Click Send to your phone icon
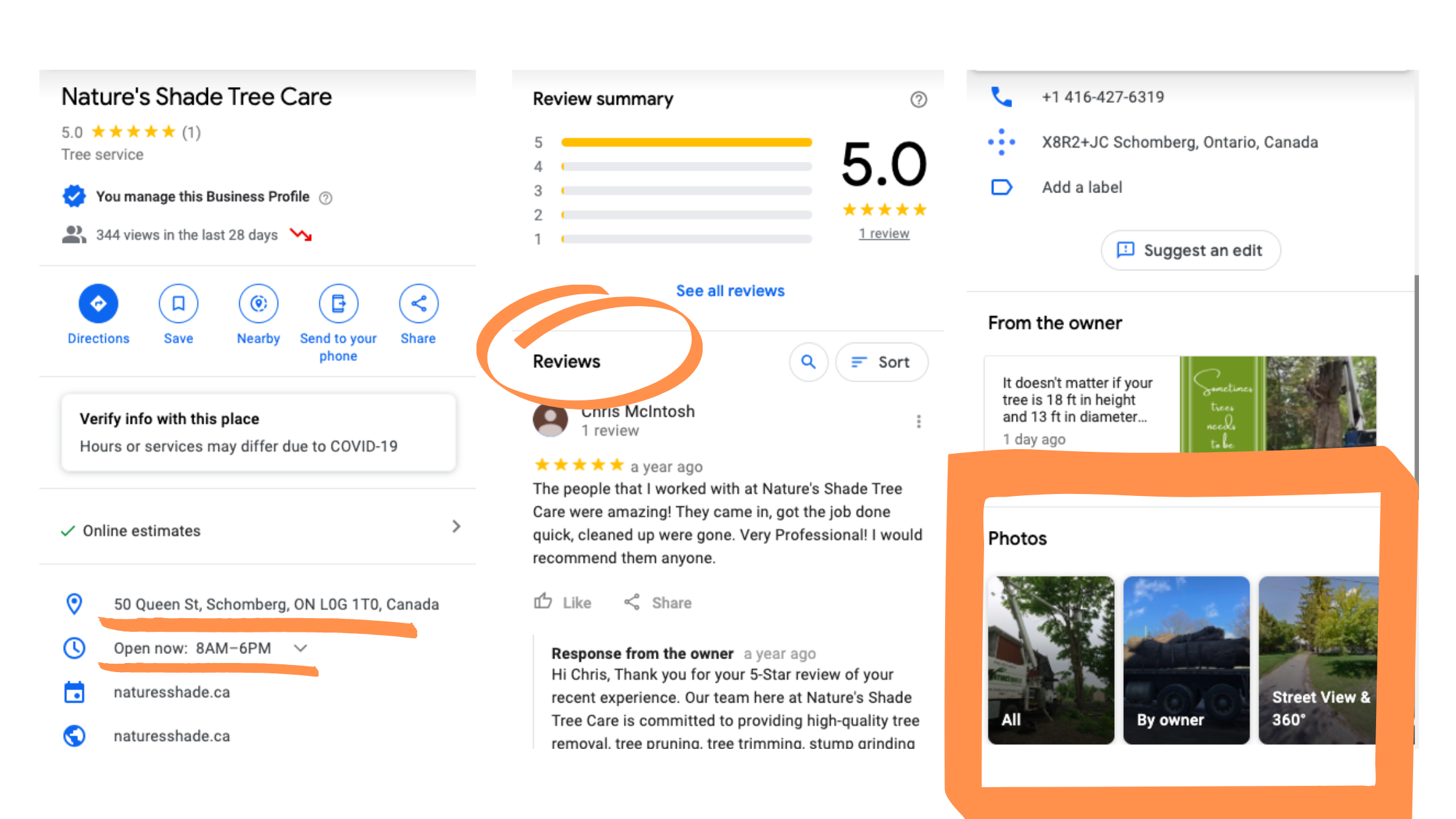Viewport: 1456px width, 819px height. 338,304
